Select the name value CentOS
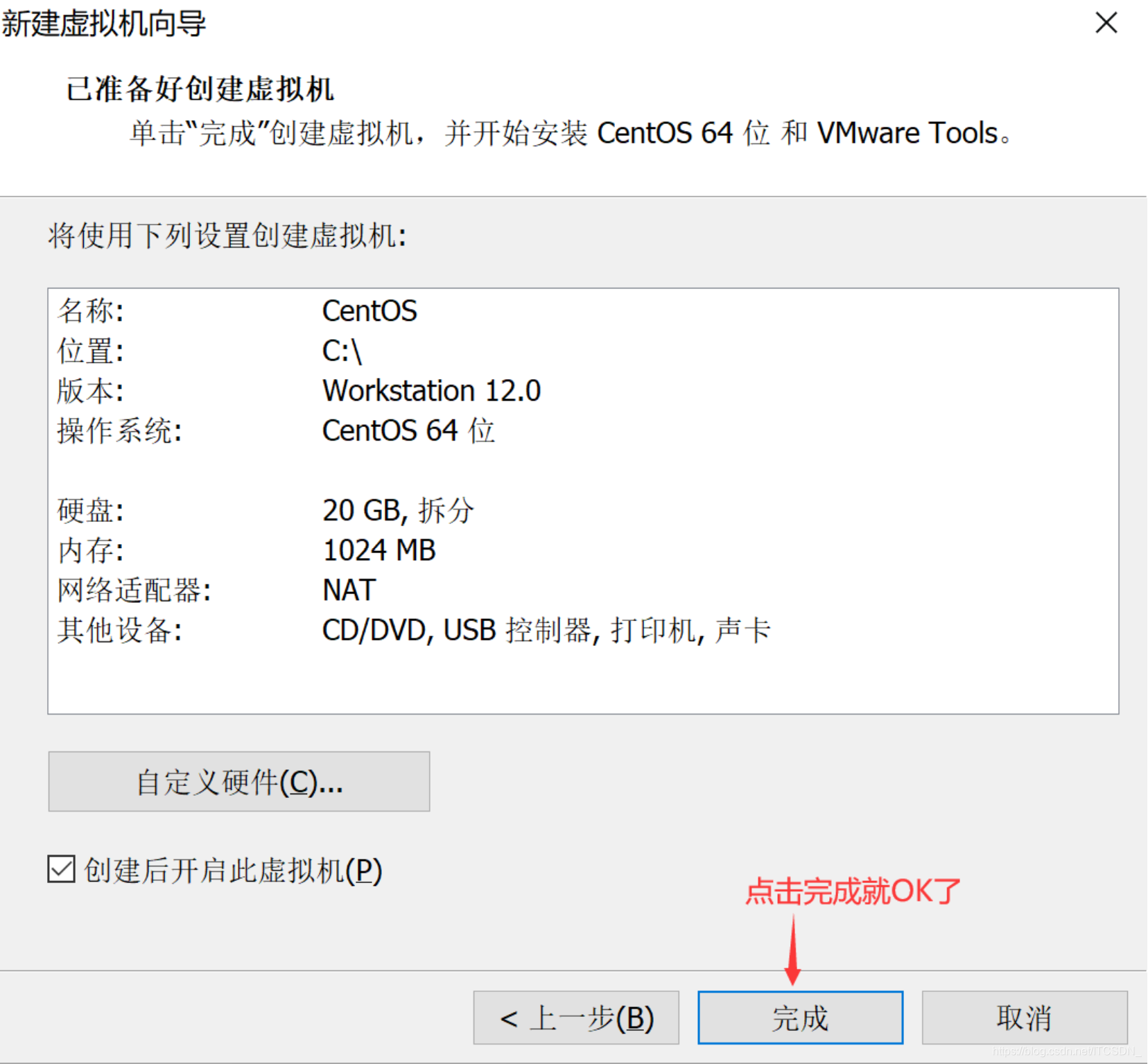Screen dimensions: 1148x1064 (369, 311)
